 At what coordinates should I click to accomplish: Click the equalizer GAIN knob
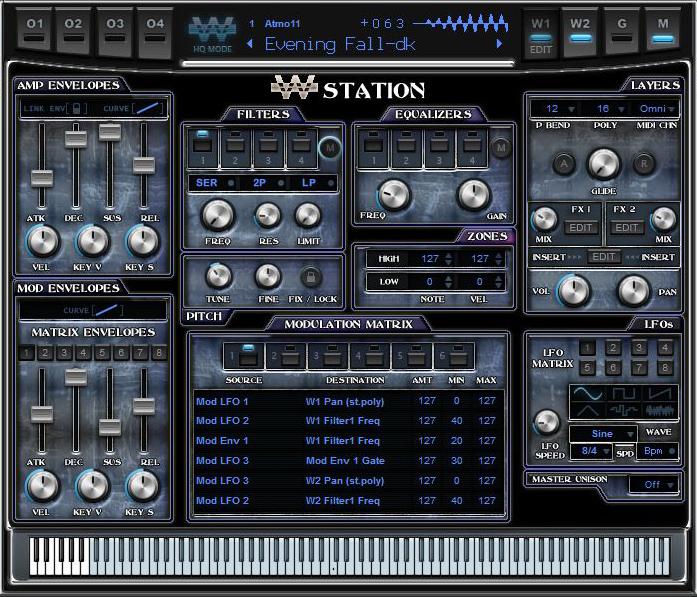pyautogui.click(x=474, y=195)
